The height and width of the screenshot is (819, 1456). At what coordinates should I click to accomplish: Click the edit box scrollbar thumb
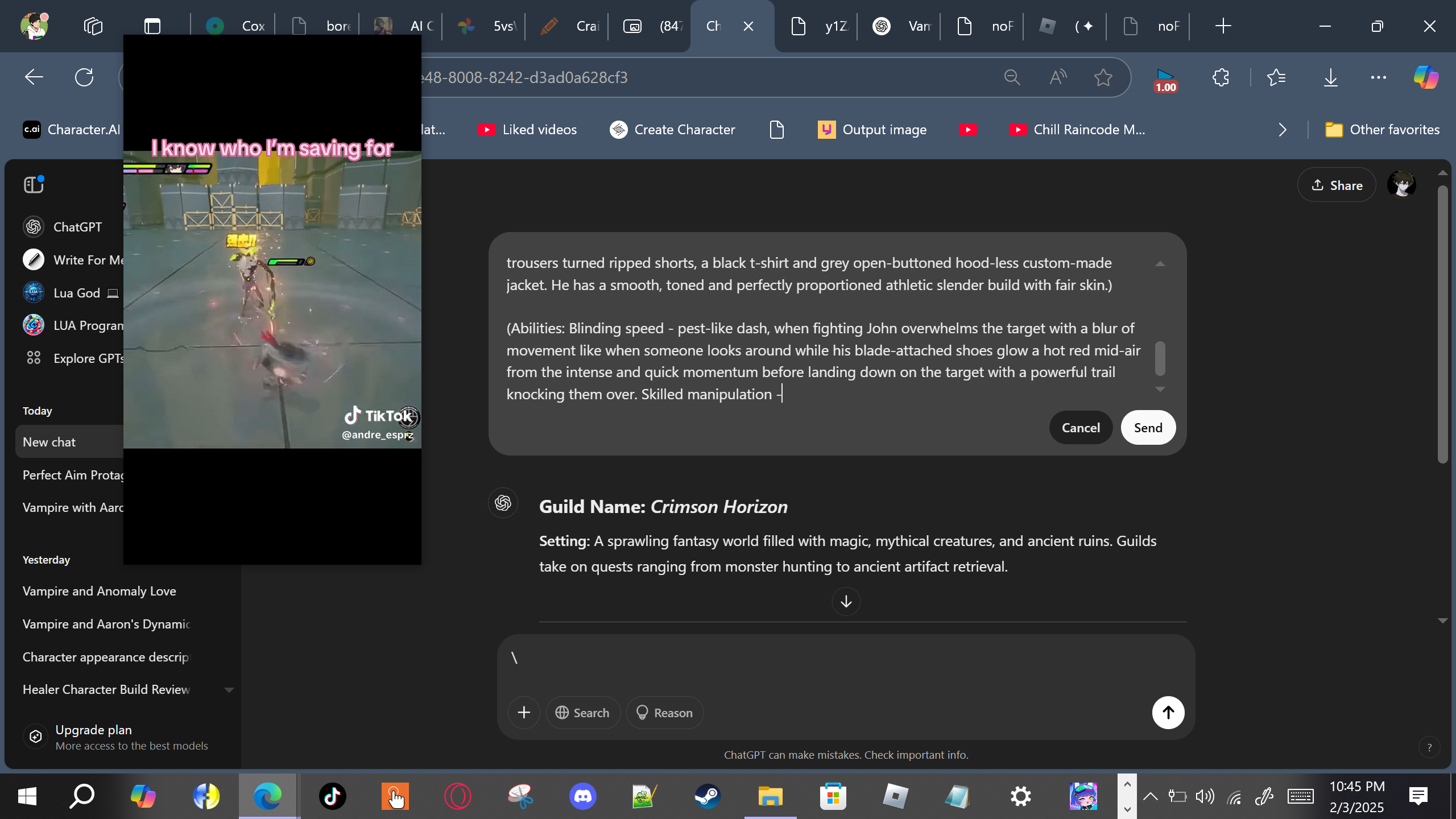click(x=1160, y=358)
